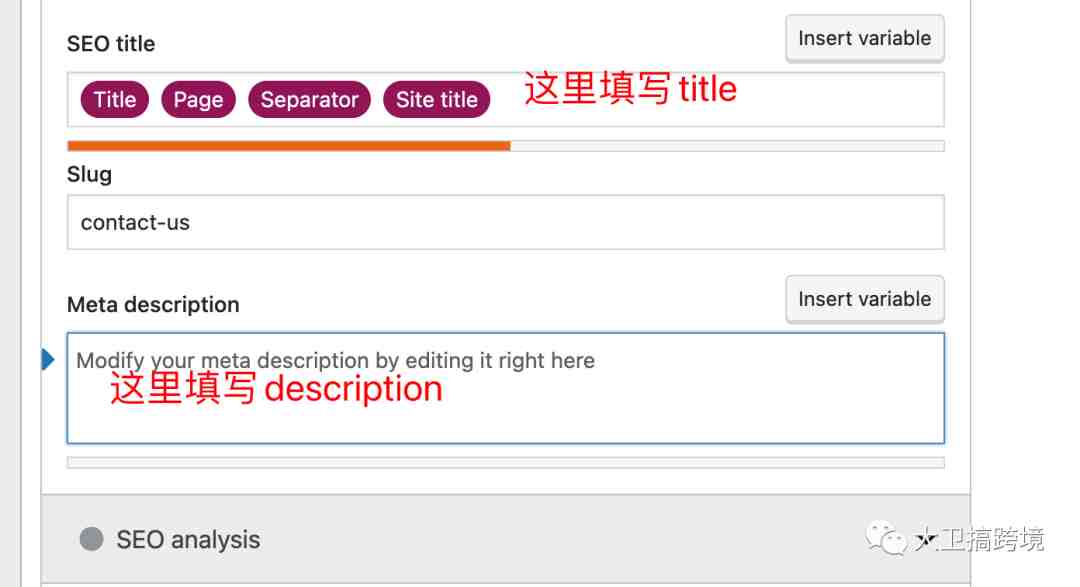Click the SEO title label
Image resolution: width=1080 pixels, height=587 pixels.
[111, 44]
